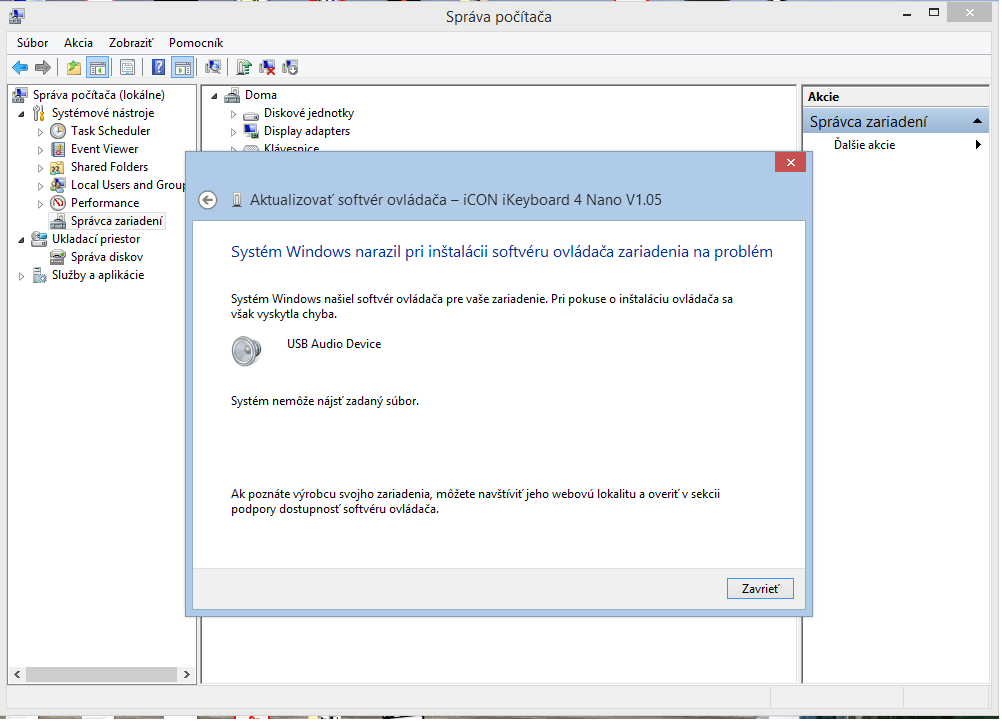1002x722 pixels.
Task: Click the Event Viewer icon in tree
Action: (x=58, y=149)
